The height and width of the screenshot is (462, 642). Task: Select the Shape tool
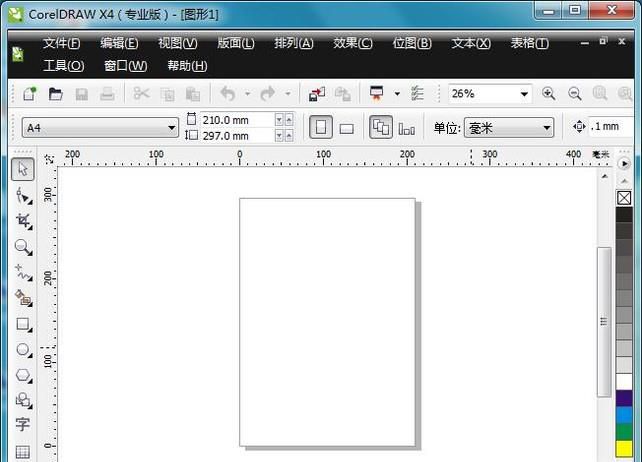[22, 195]
